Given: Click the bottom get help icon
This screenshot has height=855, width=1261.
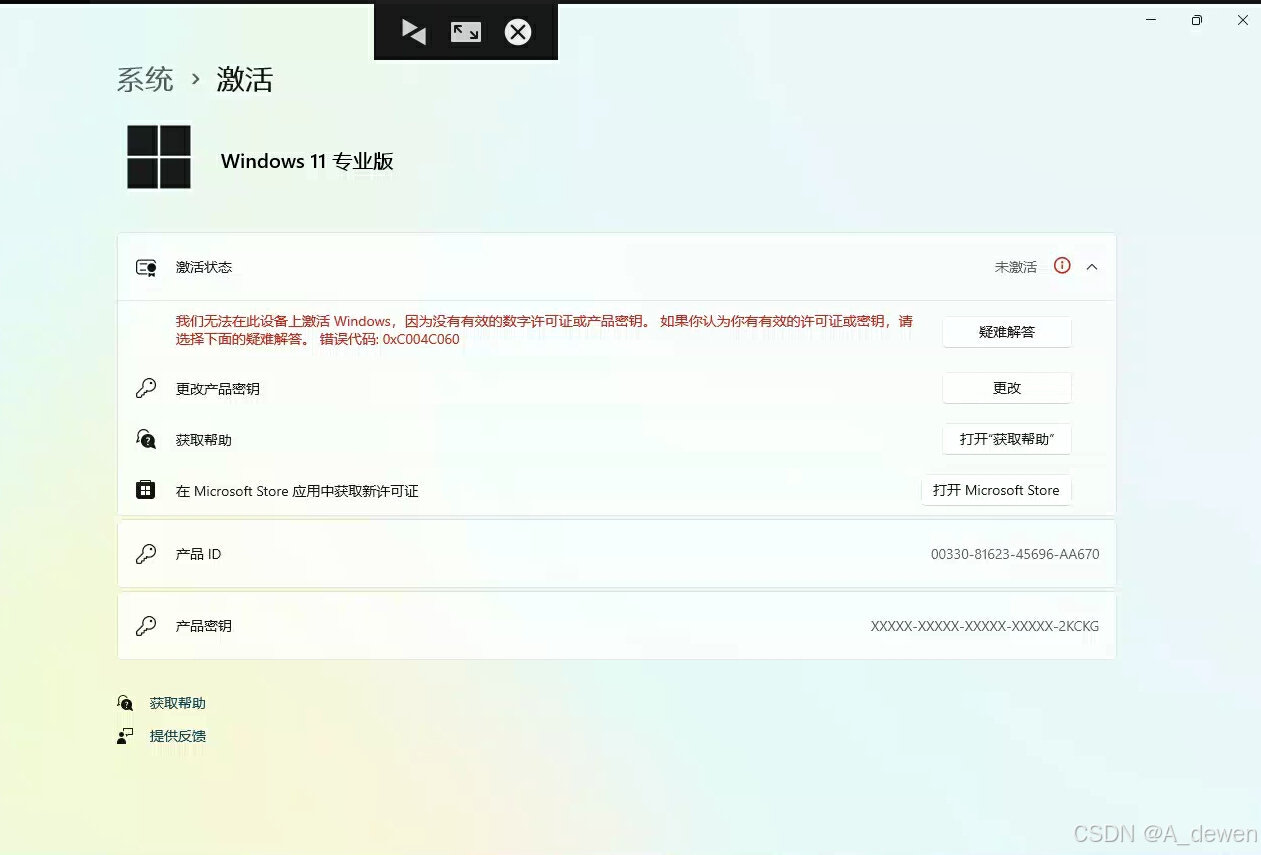Looking at the screenshot, I should coord(125,703).
